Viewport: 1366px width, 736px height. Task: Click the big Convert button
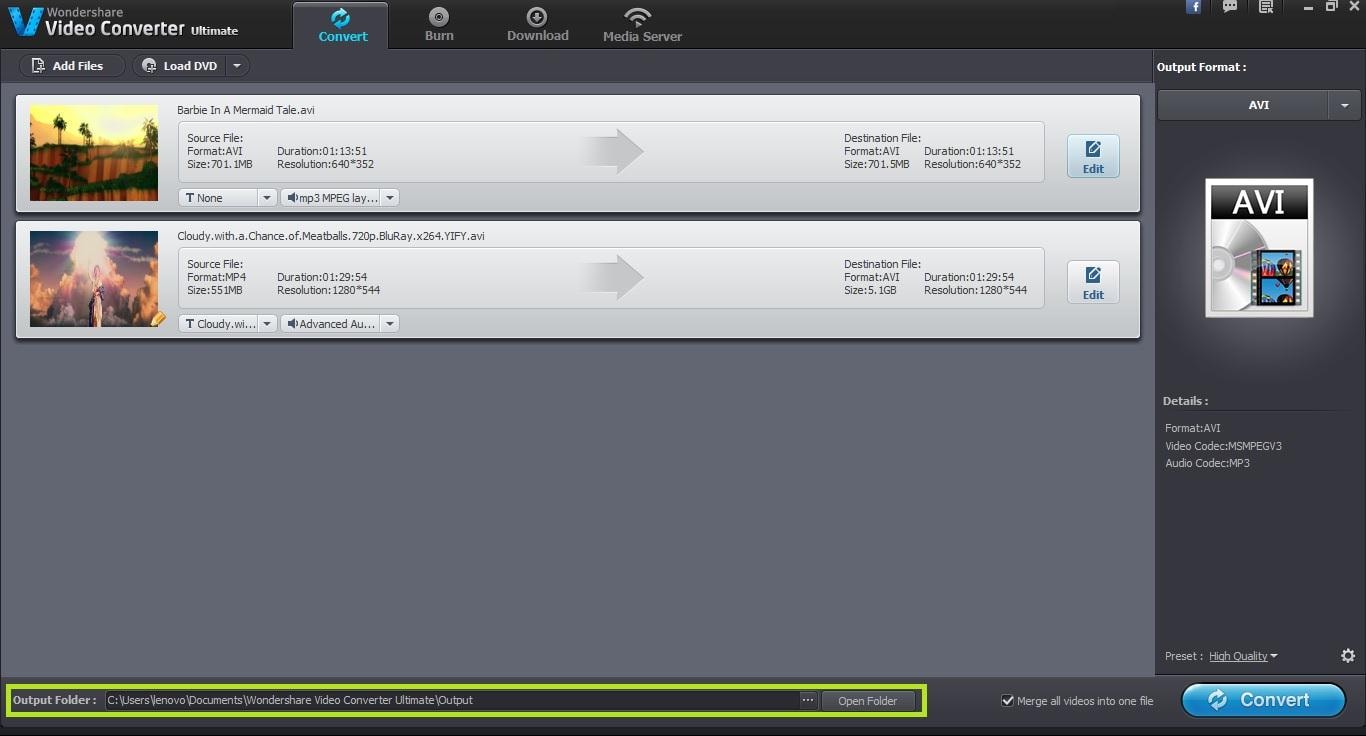click(x=1263, y=700)
